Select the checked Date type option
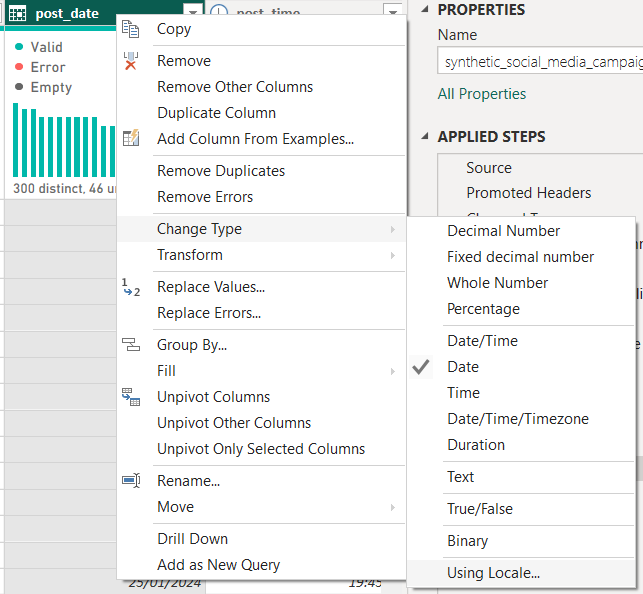Screen dimensions: 643x594 463,367
